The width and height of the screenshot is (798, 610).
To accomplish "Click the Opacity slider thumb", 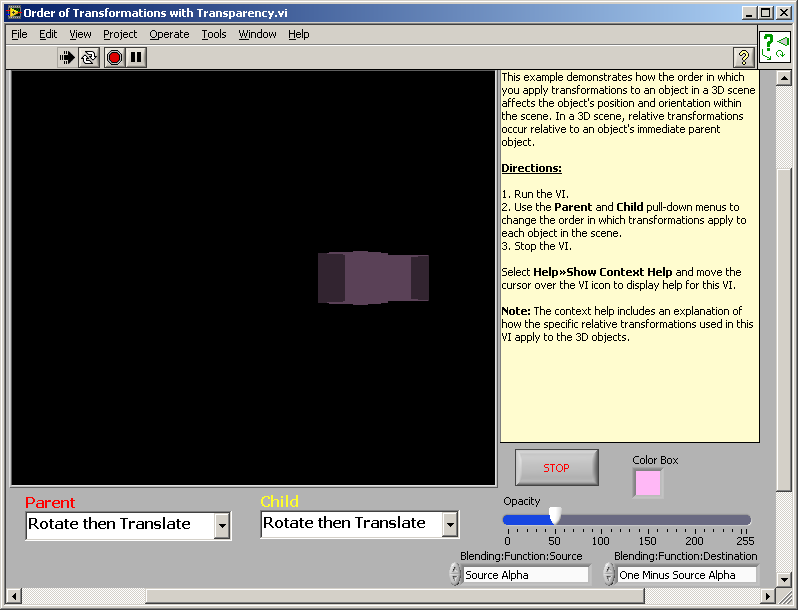I will (x=555, y=515).
